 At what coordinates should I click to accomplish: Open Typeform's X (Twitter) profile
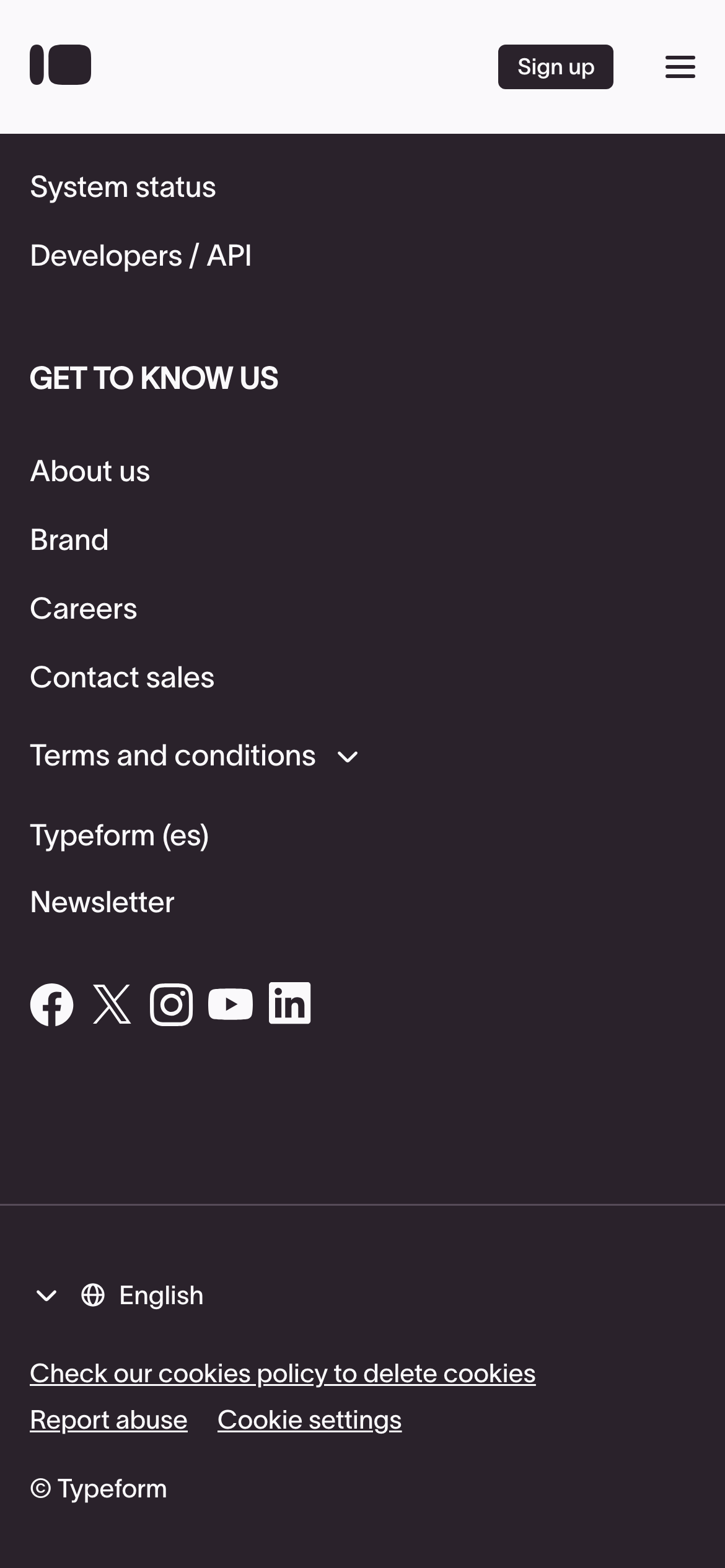point(112,1004)
